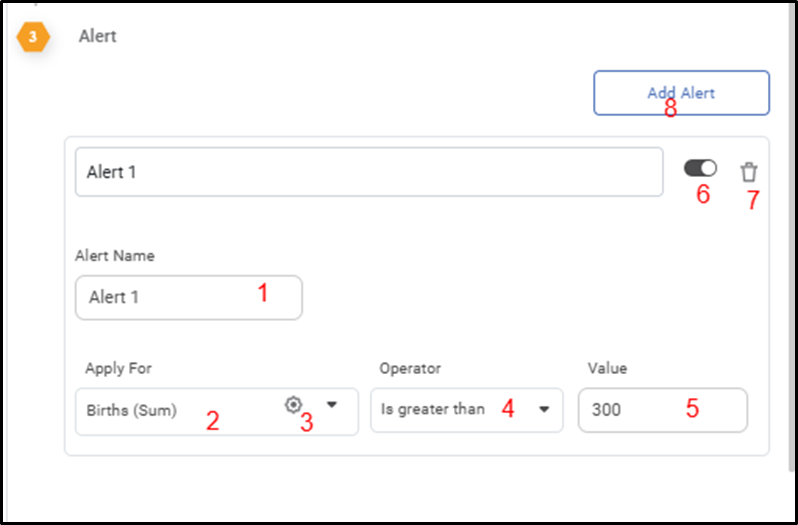Screen dimensions: 798x525
Task: Click empty space inside the Alert 1 card
Action: point(509,285)
